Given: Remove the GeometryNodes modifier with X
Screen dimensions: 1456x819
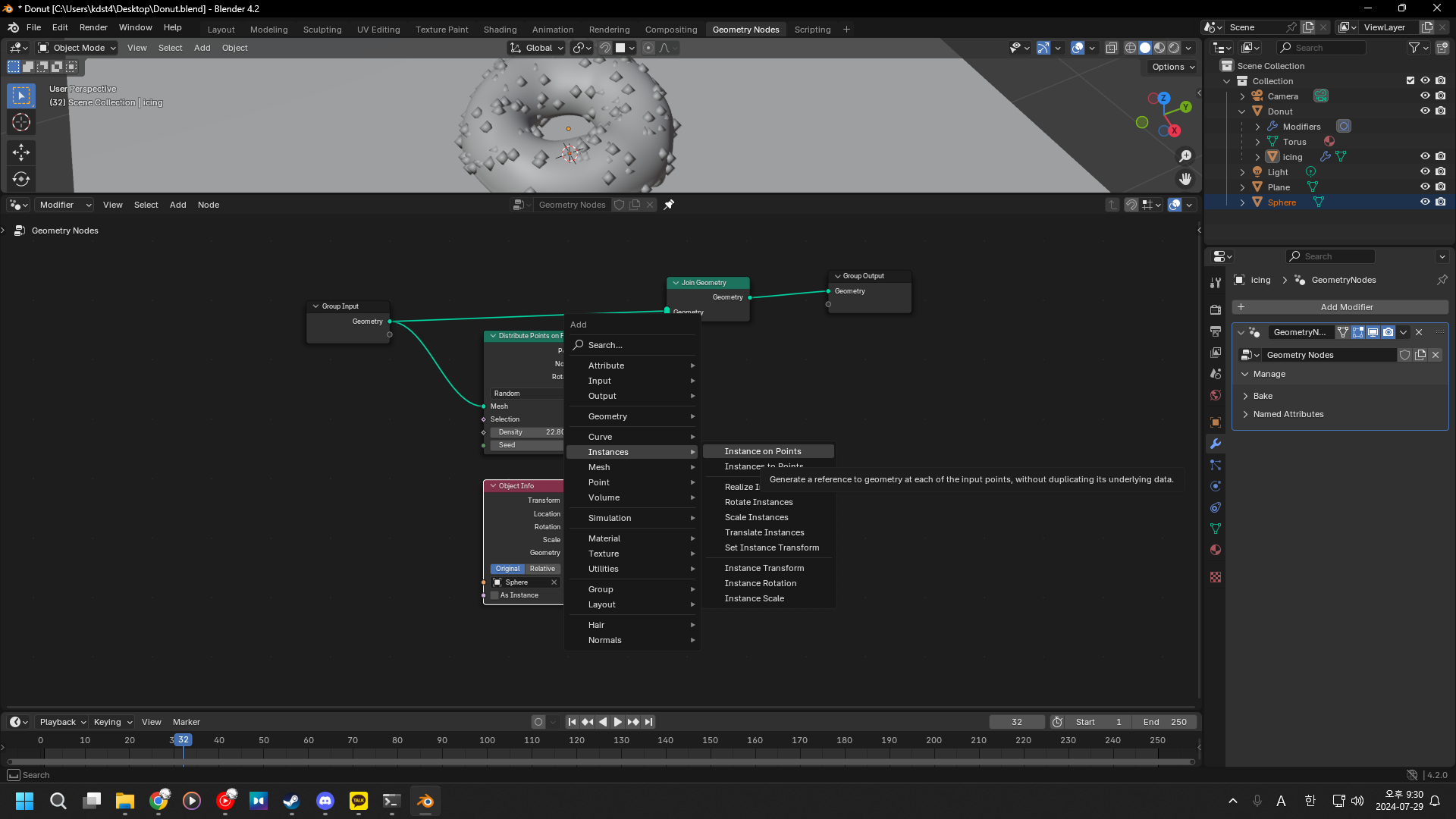Looking at the screenshot, I should click(x=1419, y=332).
